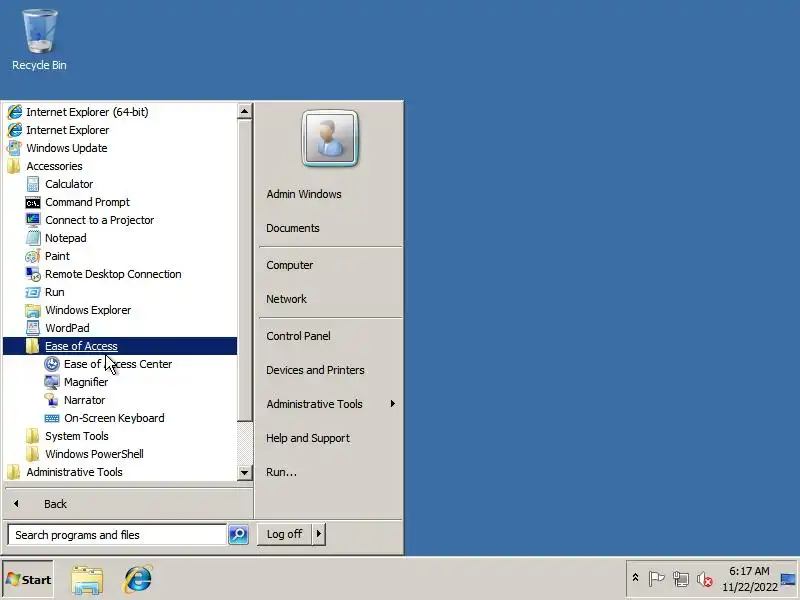
Task: Collapse the Ease of Access folder
Action: 120,346
